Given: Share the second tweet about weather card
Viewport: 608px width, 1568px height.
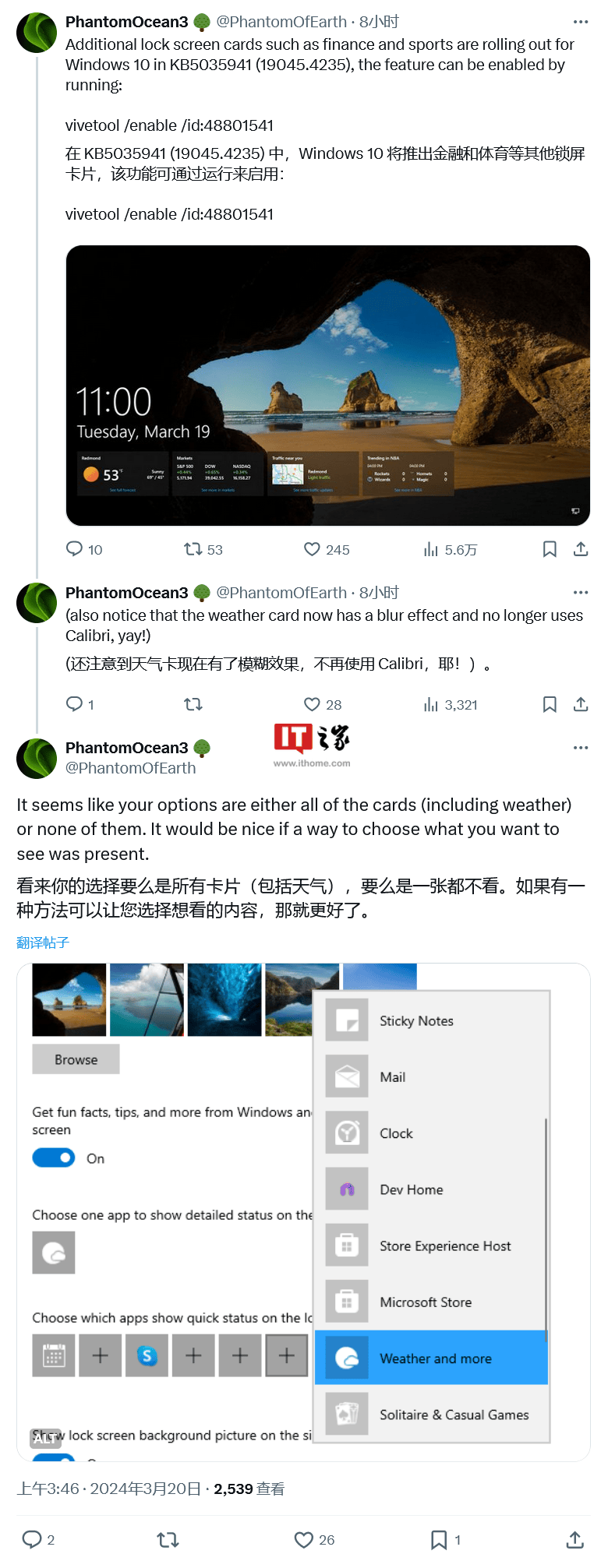Looking at the screenshot, I should [581, 704].
